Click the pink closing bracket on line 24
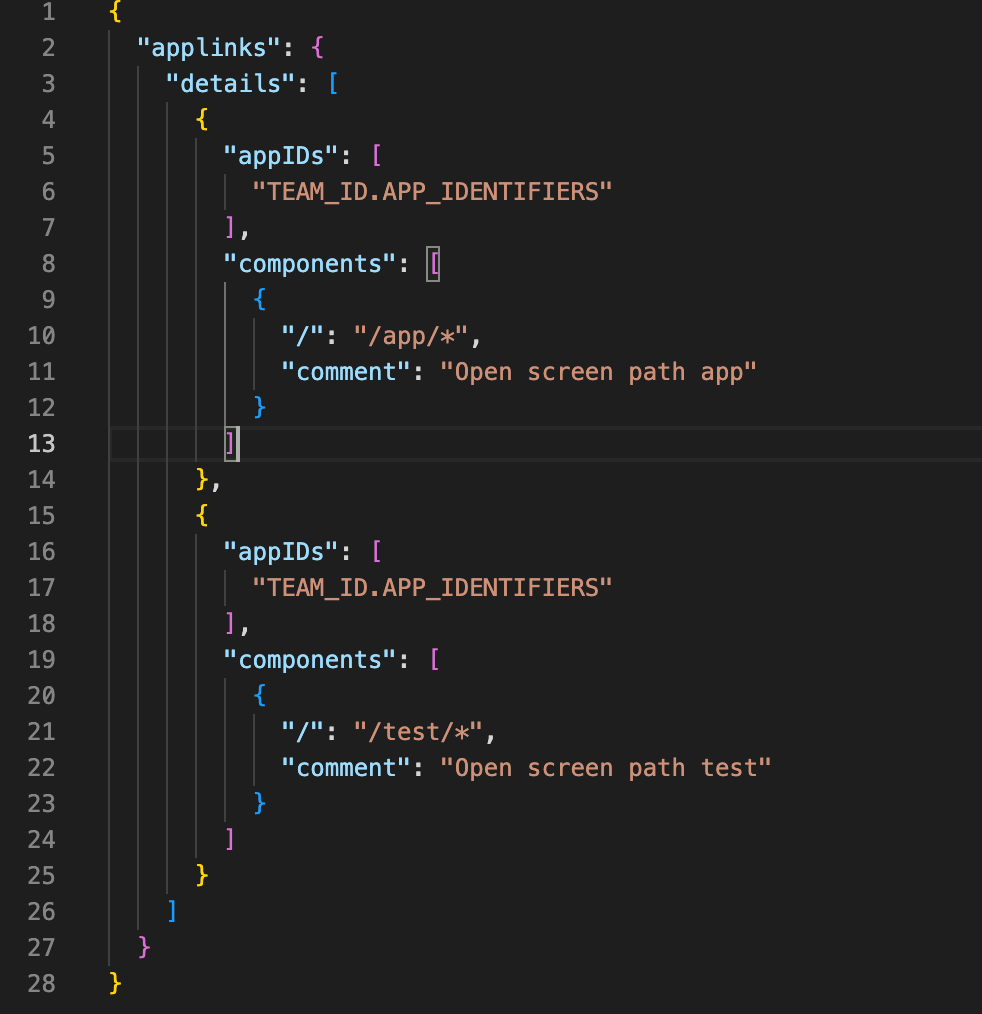This screenshot has height=1014, width=982. [x=230, y=839]
